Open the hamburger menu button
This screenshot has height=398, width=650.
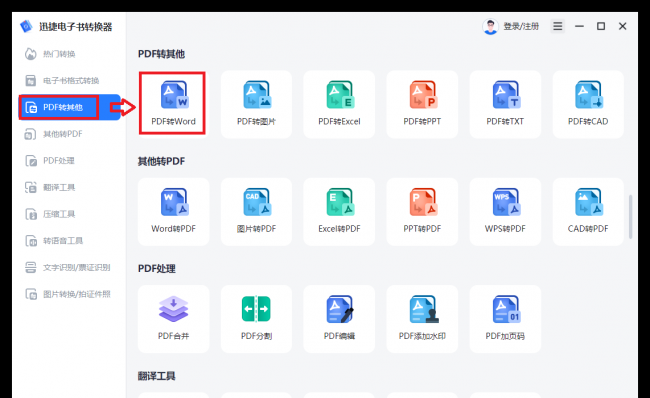(x=558, y=26)
